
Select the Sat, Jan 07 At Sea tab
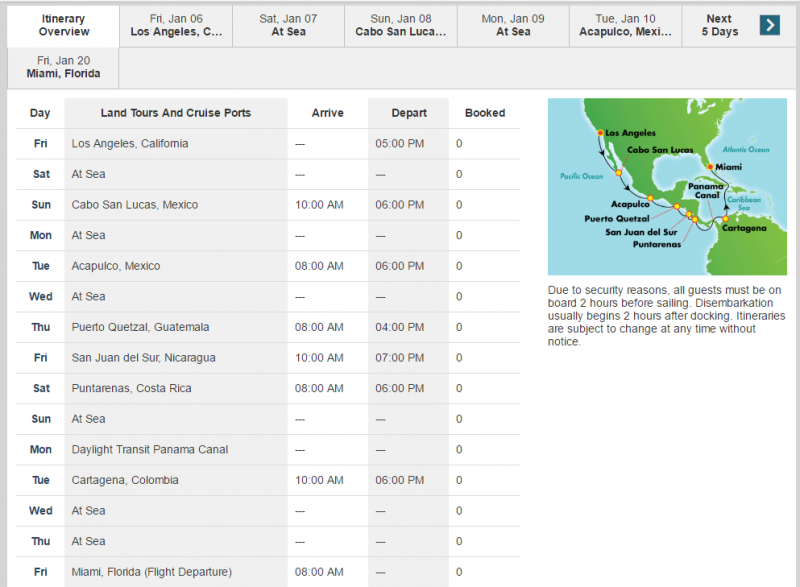pos(288,26)
